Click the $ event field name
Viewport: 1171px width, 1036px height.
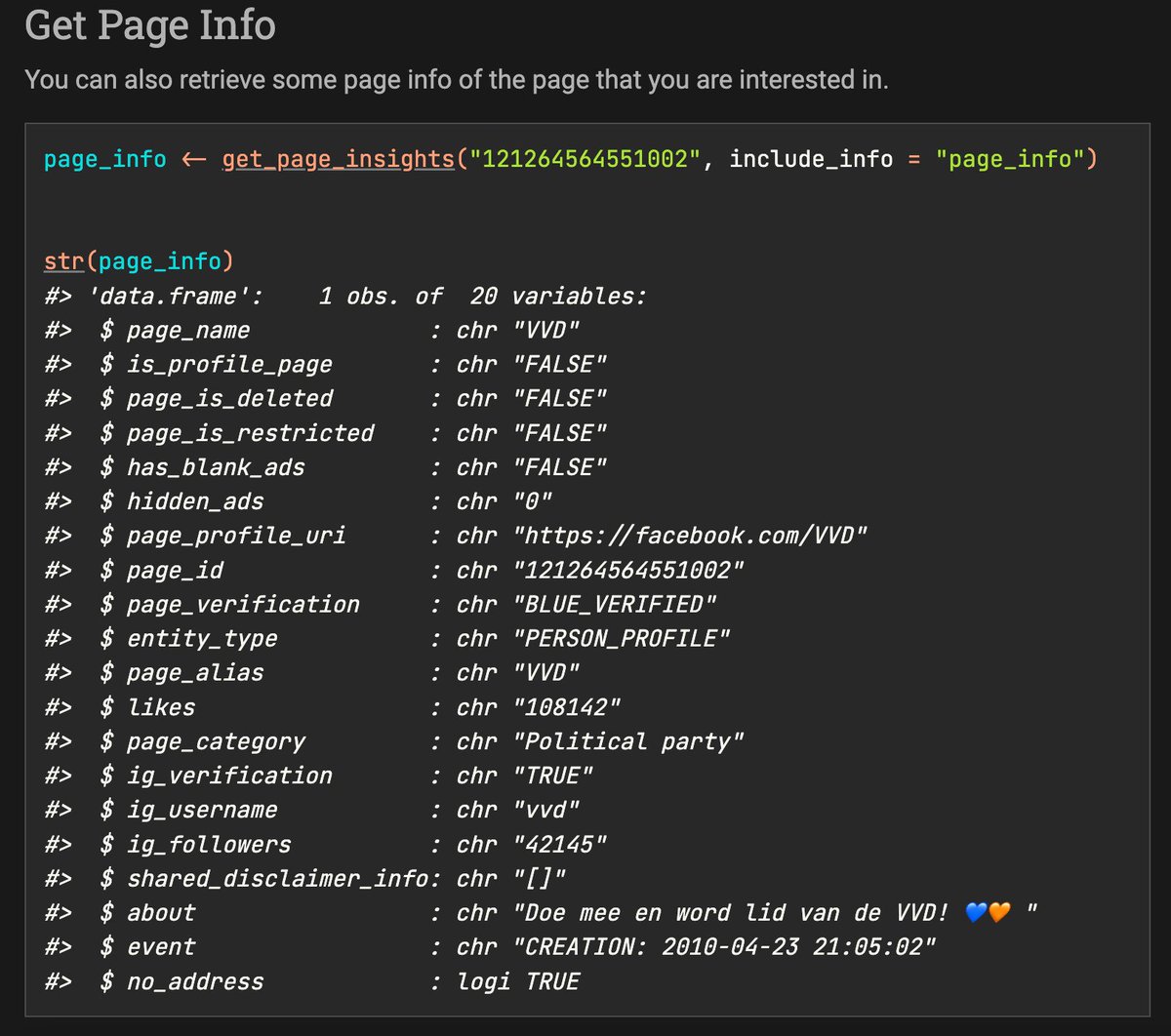(147, 946)
